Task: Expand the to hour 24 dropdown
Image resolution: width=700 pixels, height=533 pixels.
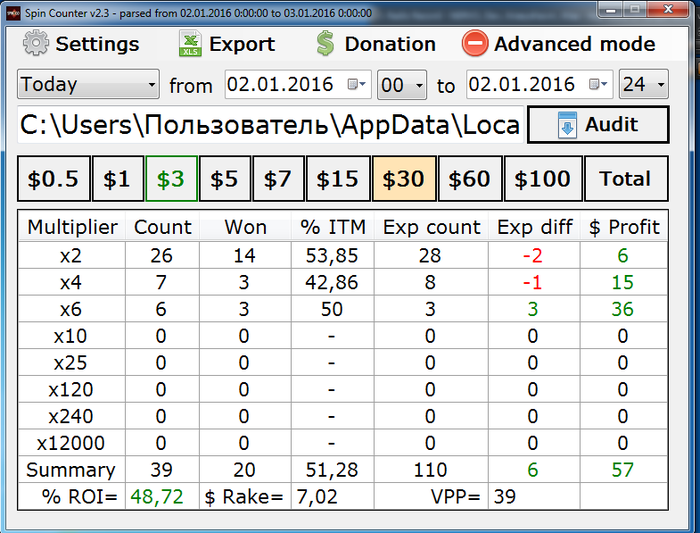Action: point(643,84)
